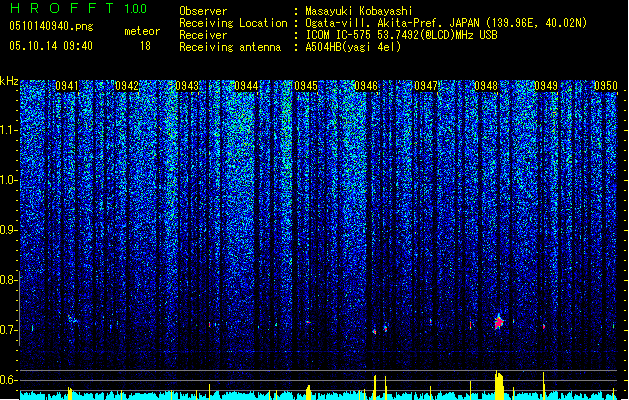Click the 0942 time marker
Image resolution: width=629 pixels, height=400 pixels.
coord(127,86)
